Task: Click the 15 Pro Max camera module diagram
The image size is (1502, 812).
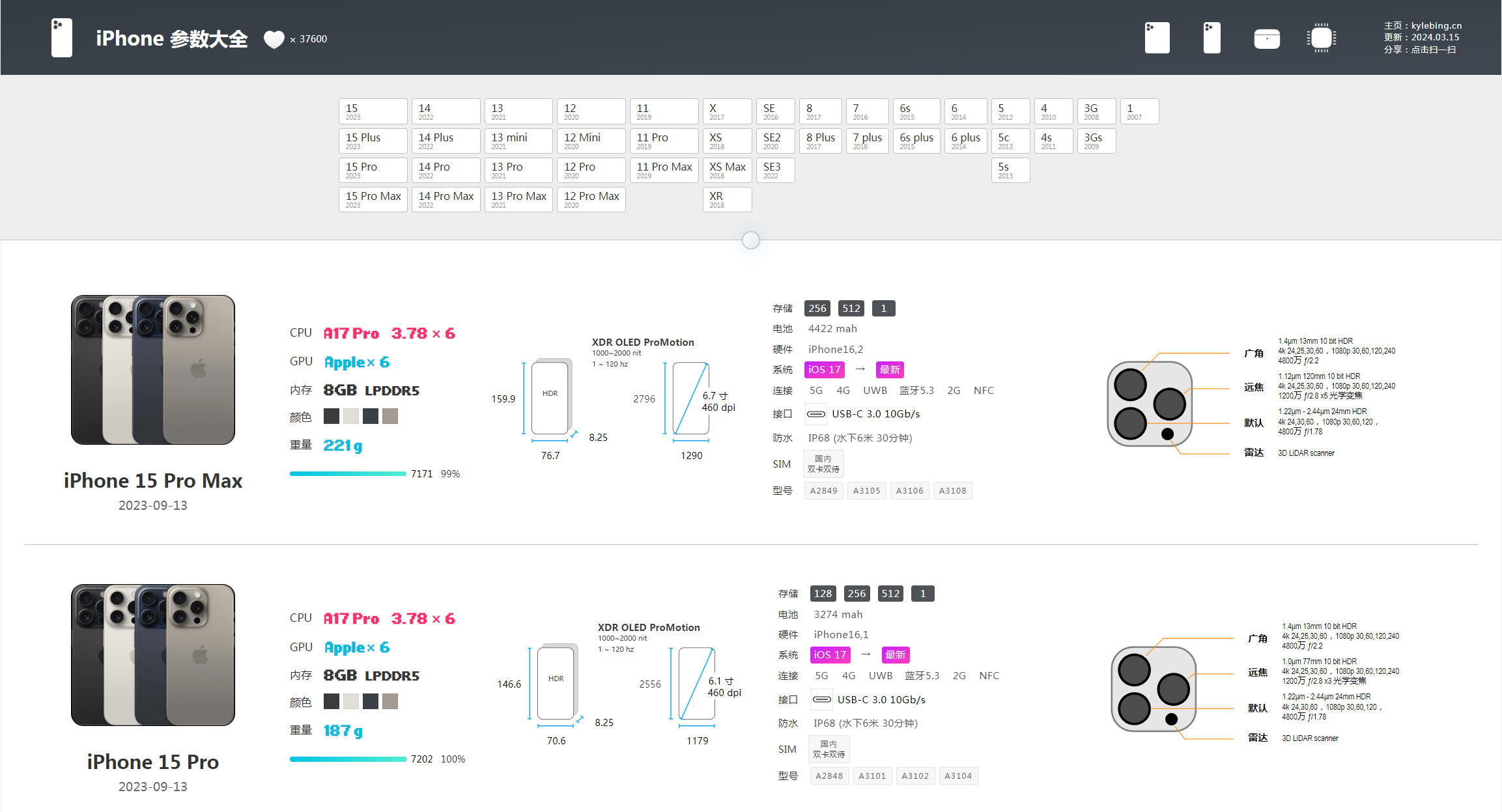Action: point(1150,404)
